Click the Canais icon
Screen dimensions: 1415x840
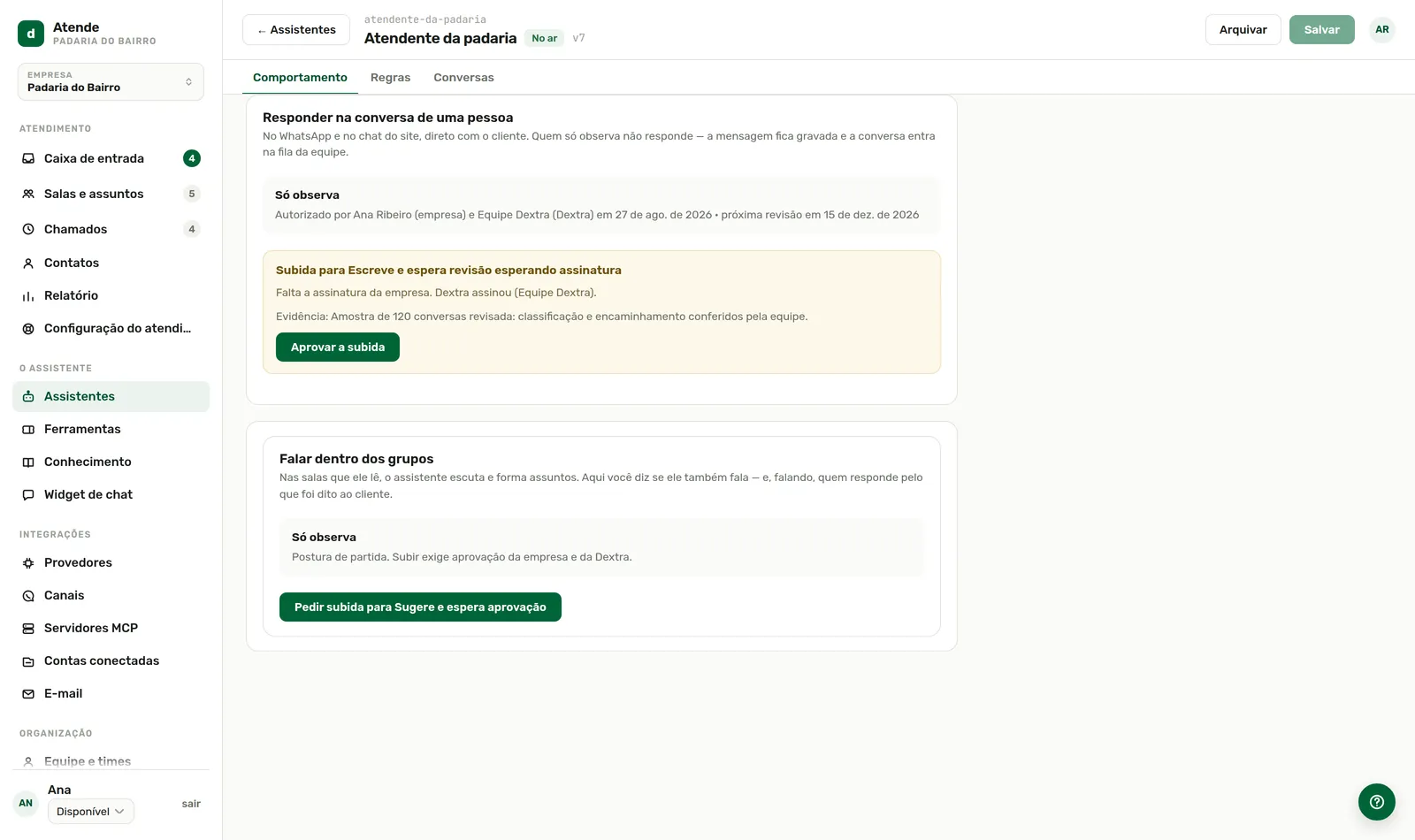[x=28, y=595]
